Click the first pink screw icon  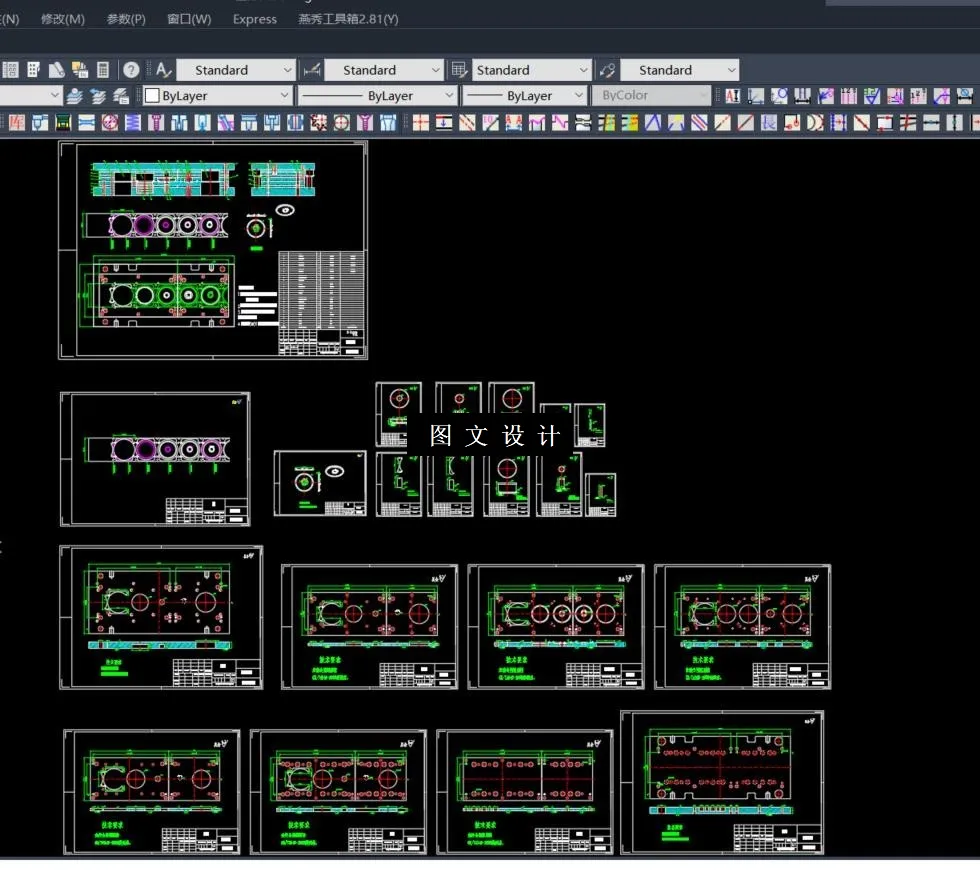156,122
